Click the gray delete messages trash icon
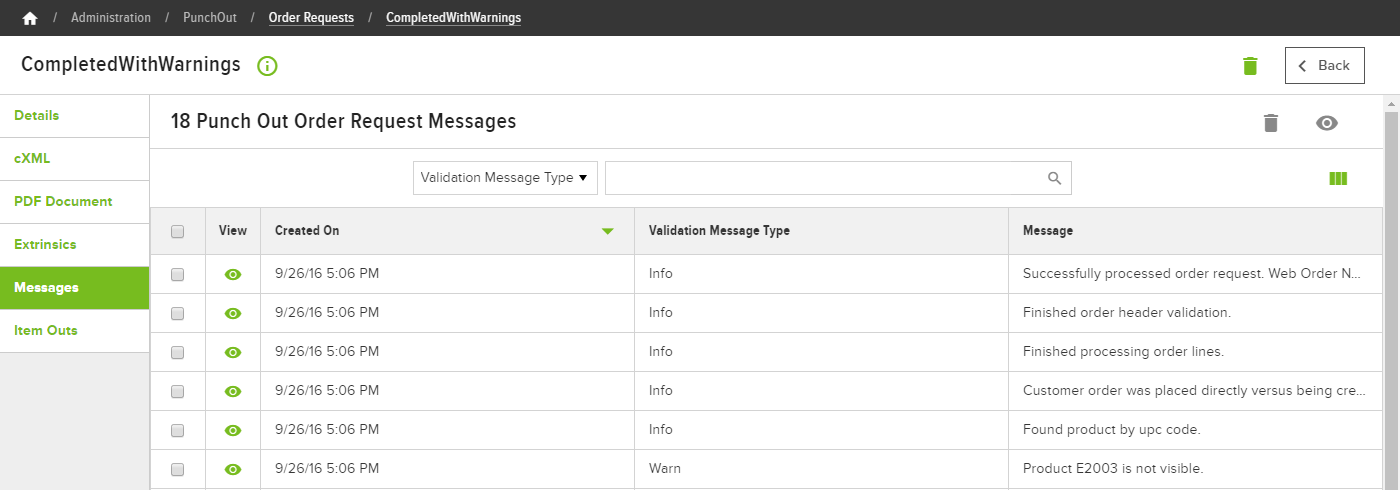Screen dimensions: 1400x490 [1271, 123]
